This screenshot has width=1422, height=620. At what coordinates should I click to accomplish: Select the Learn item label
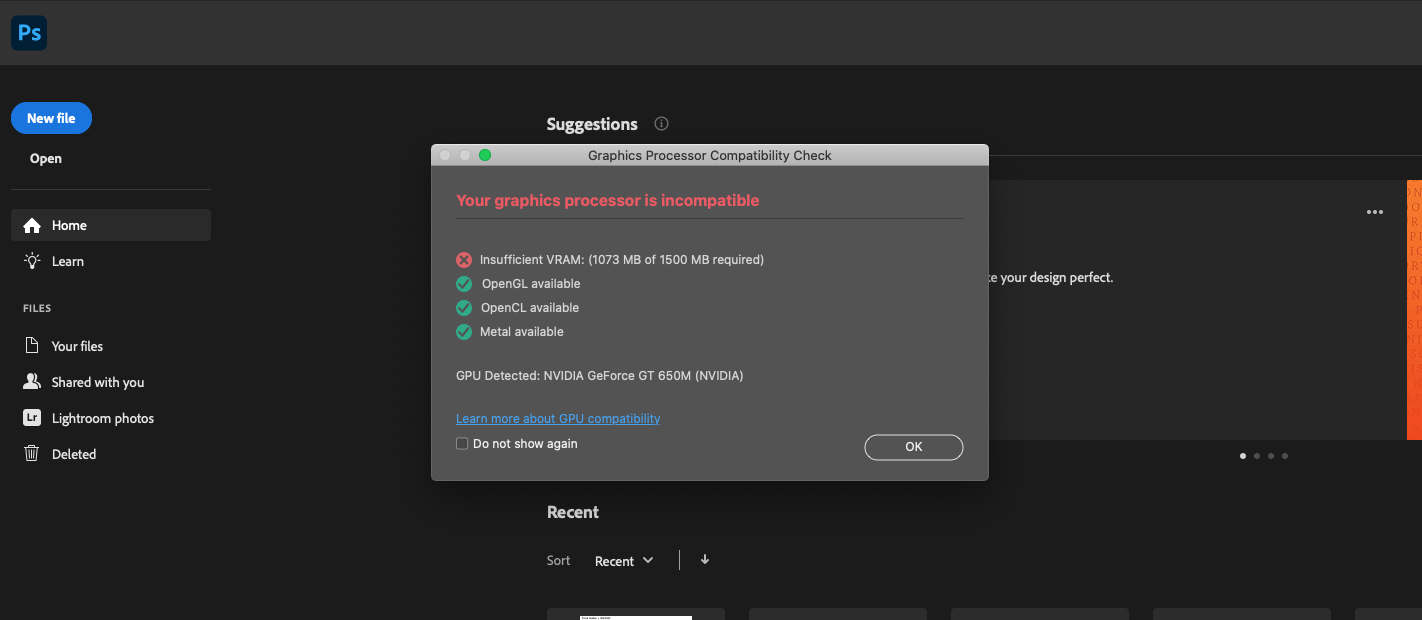(68, 262)
